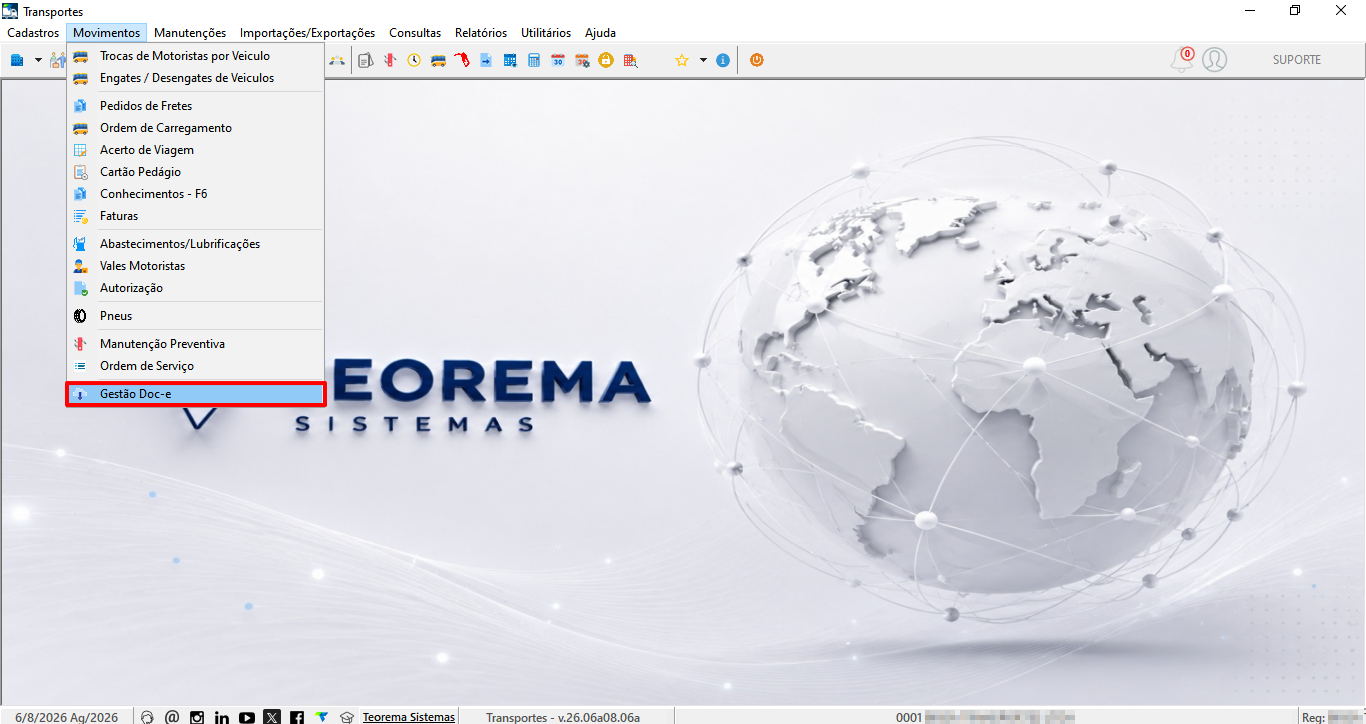This screenshot has width=1366, height=724.
Task: Open Conhecimentos - F6 menu entry
Action: (195, 194)
